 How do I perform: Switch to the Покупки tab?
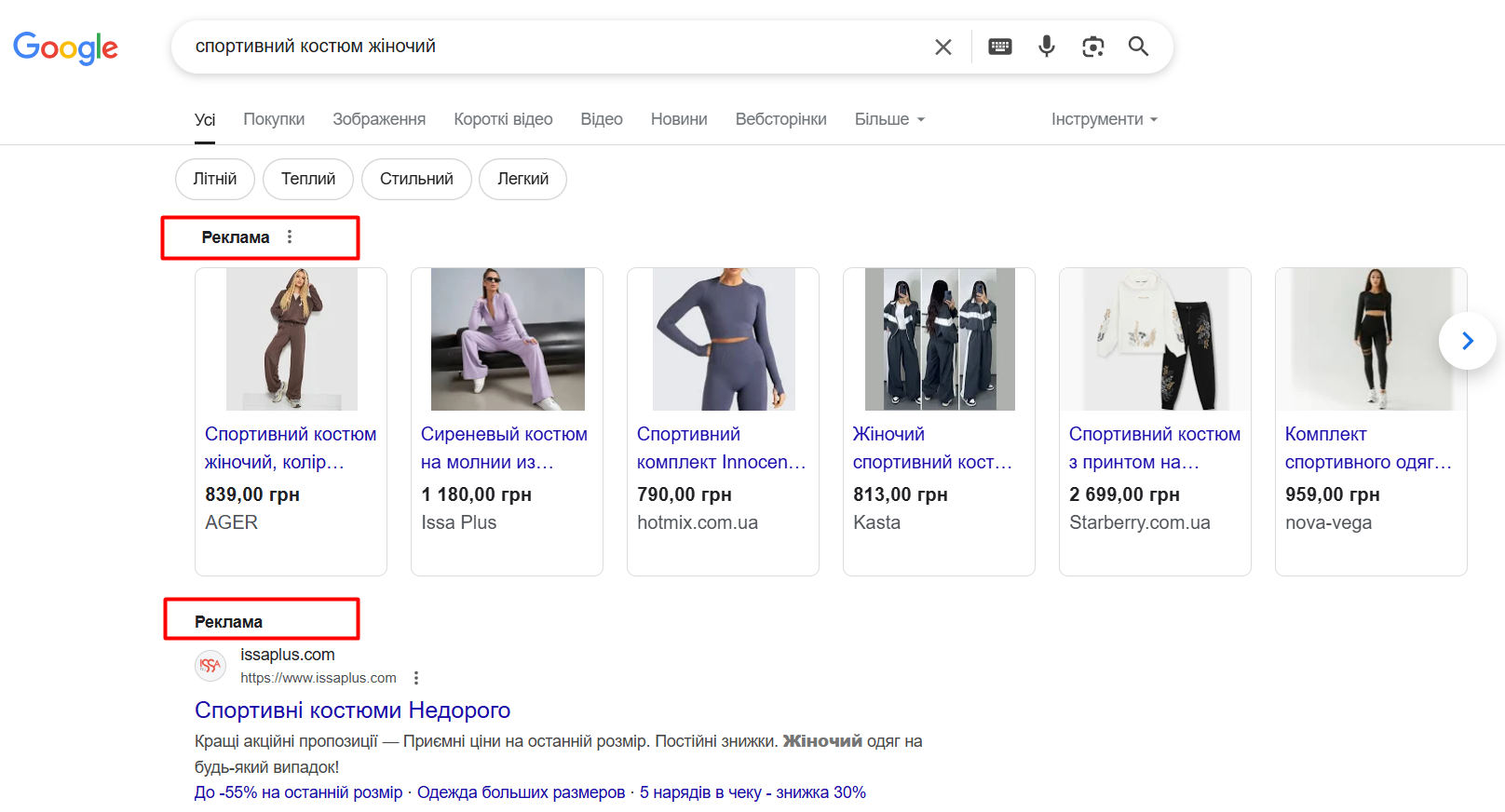click(x=274, y=119)
